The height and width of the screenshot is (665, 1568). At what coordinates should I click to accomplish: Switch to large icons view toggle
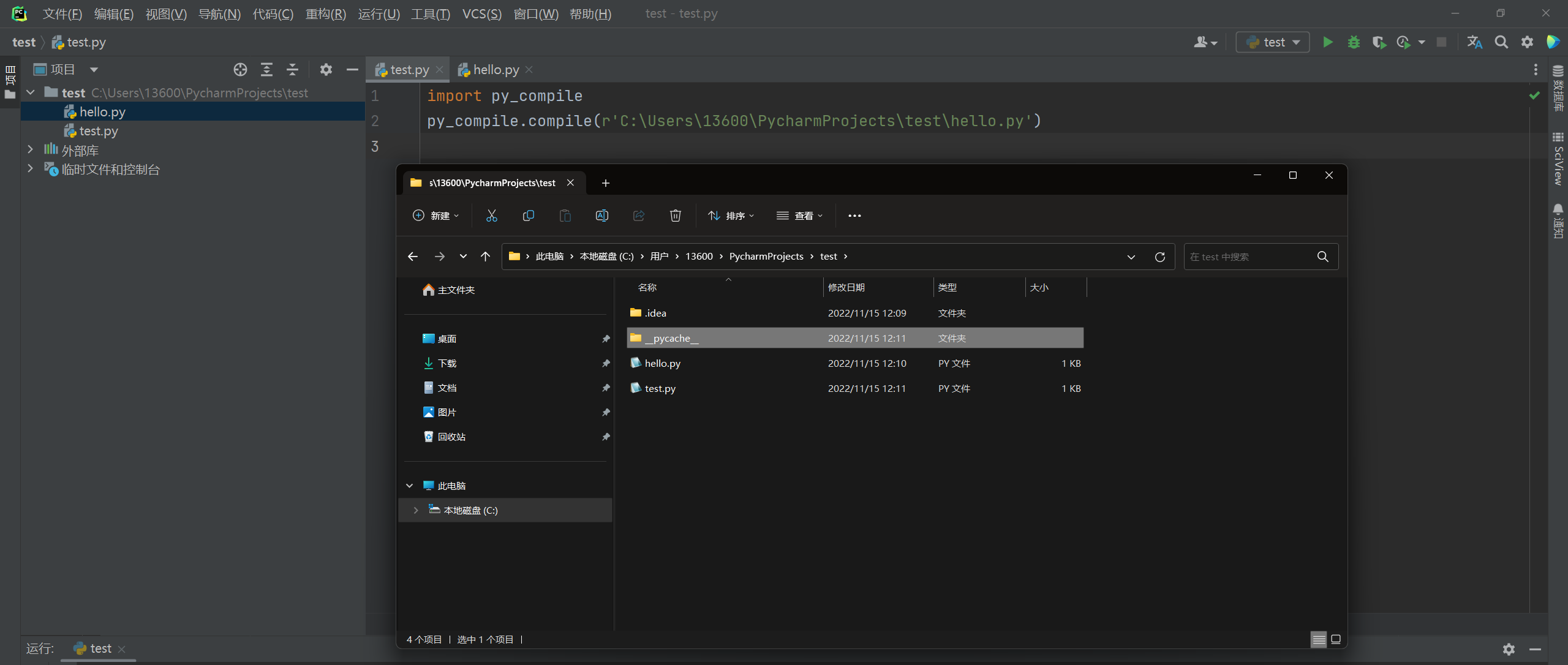pyautogui.click(x=1336, y=639)
